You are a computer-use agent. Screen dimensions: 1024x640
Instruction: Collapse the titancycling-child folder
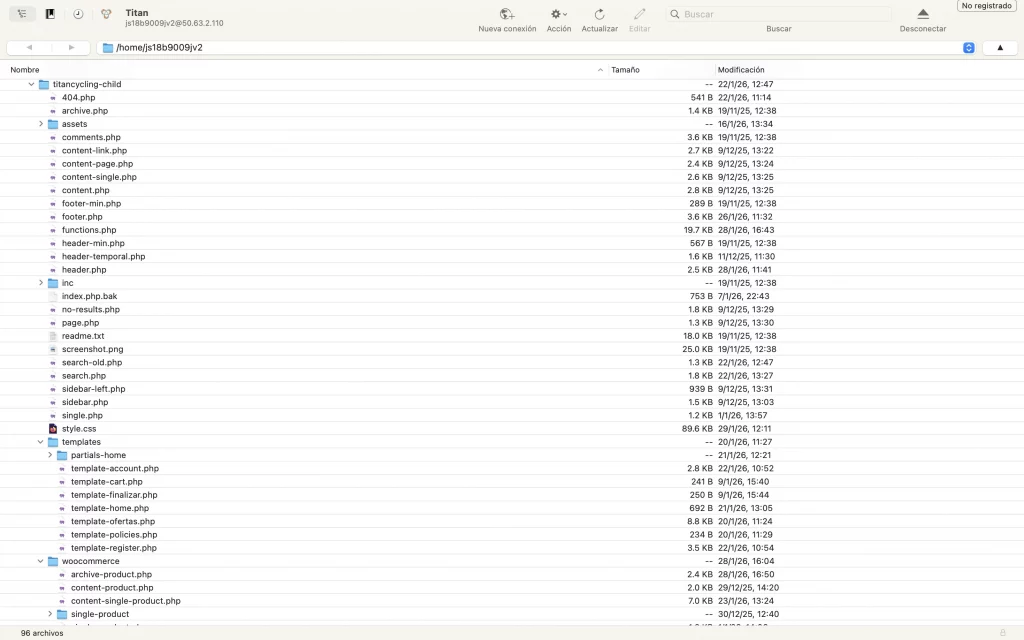click(x=31, y=84)
